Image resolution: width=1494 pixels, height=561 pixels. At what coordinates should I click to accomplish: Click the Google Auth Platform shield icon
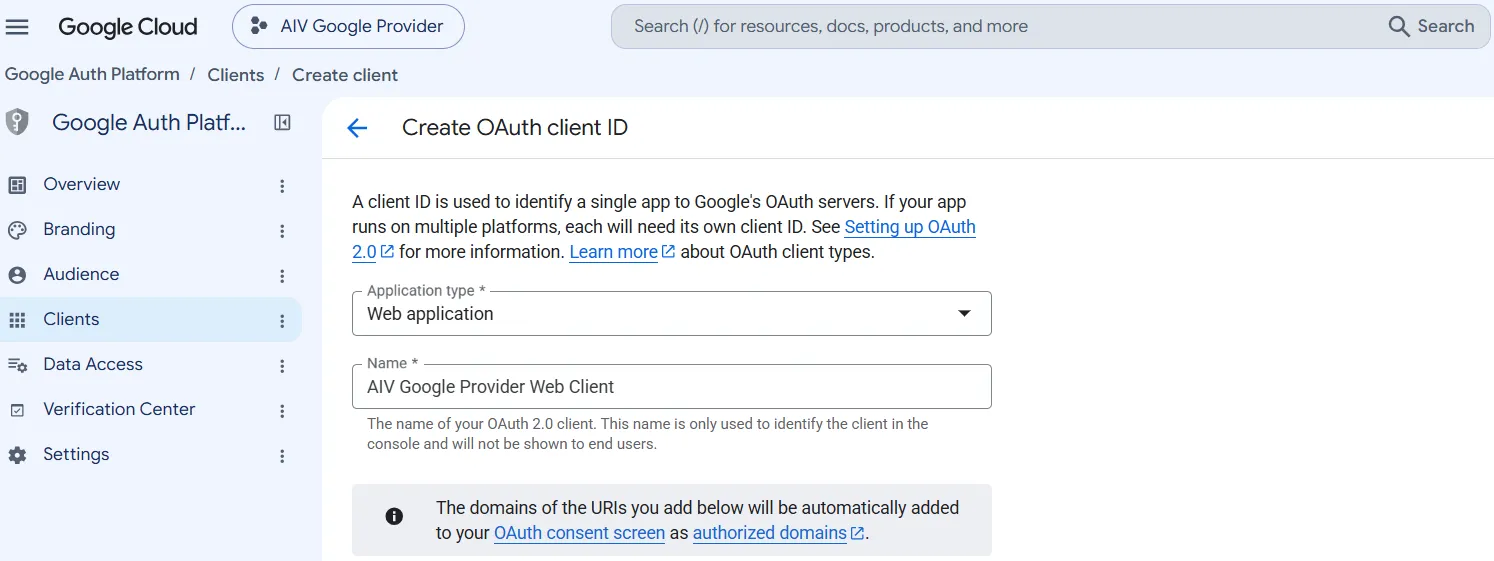17,122
